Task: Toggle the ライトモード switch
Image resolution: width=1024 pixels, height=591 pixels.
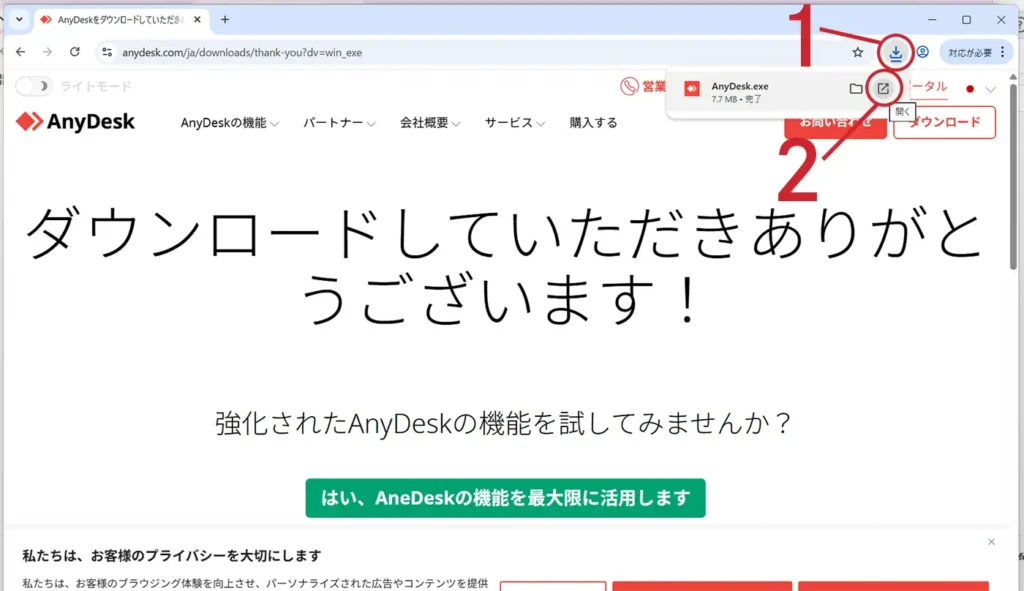Action: 33,87
